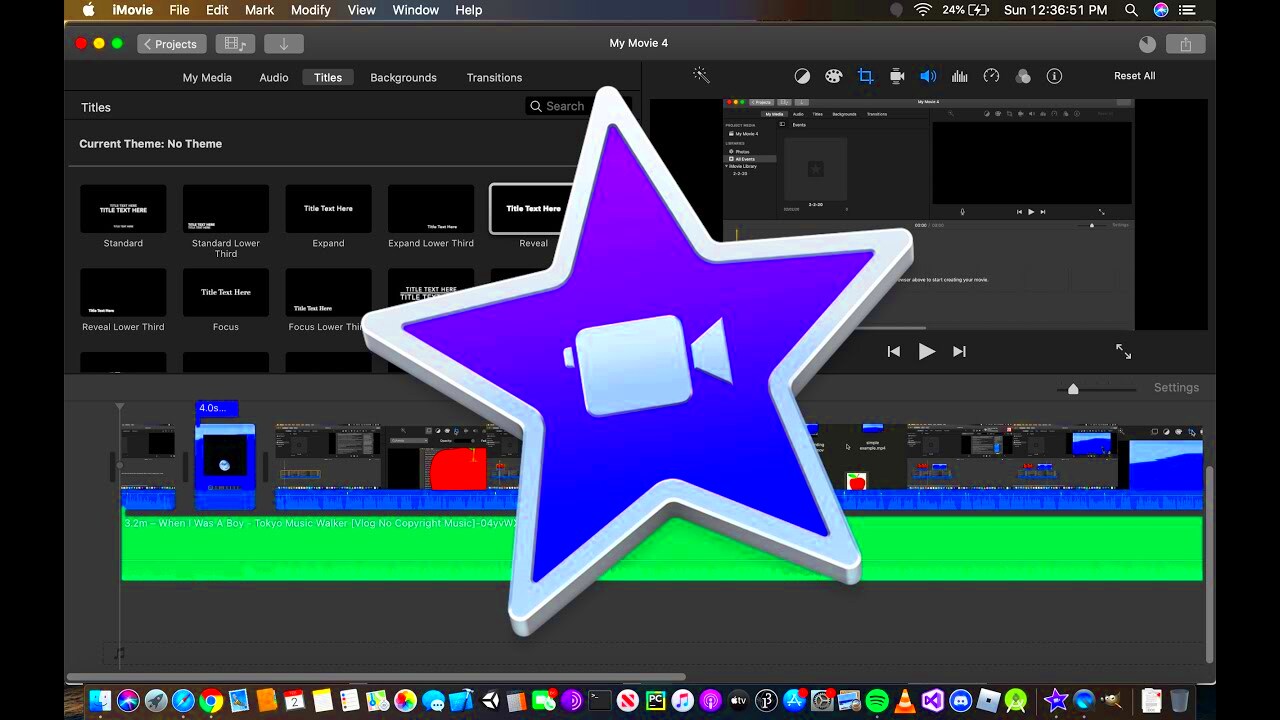Image resolution: width=1280 pixels, height=720 pixels.
Task: Open the Transitions tab
Action: [494, 77]
